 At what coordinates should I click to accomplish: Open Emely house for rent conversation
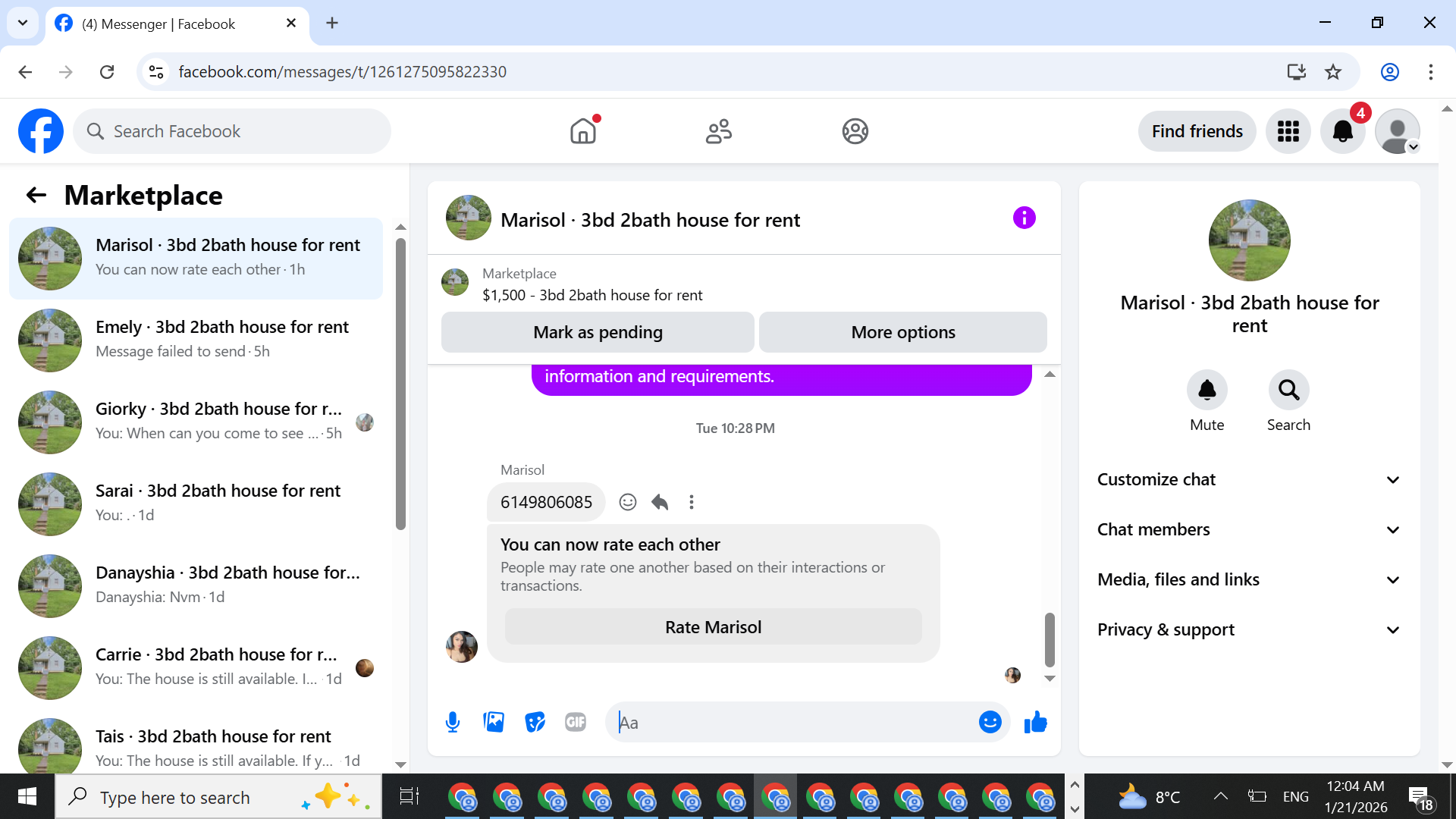coord(196,340)
